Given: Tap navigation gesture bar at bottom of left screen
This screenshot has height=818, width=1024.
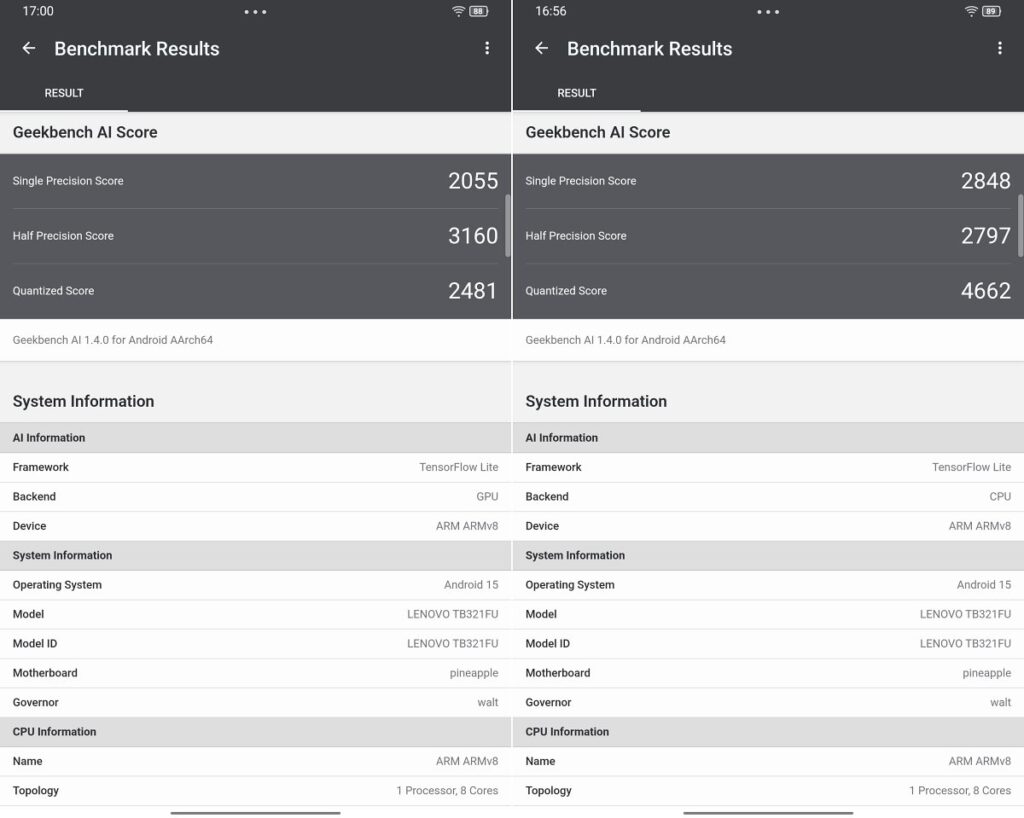Looking at the screenshot, I should [x=255, y=813].
